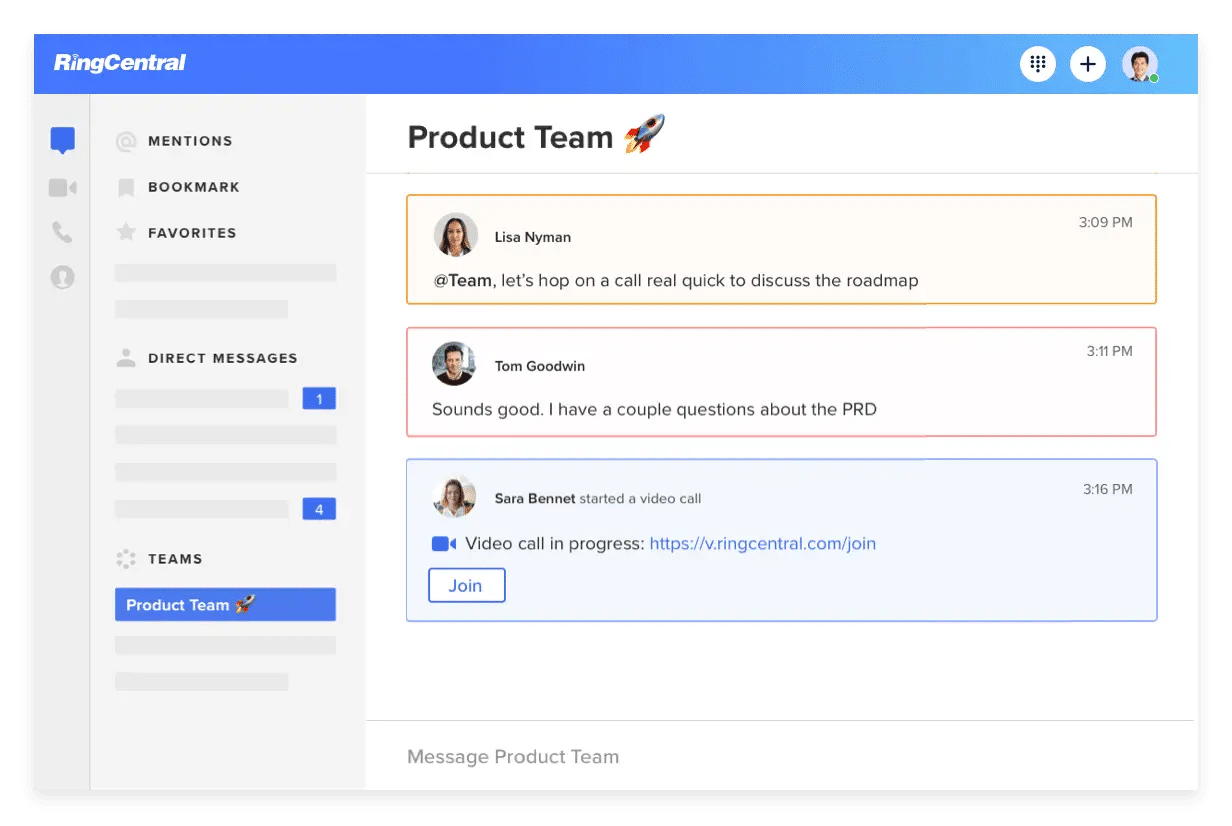Open the Mentions section
This screenshot has height=826, width=1232.
click(189, 141)
